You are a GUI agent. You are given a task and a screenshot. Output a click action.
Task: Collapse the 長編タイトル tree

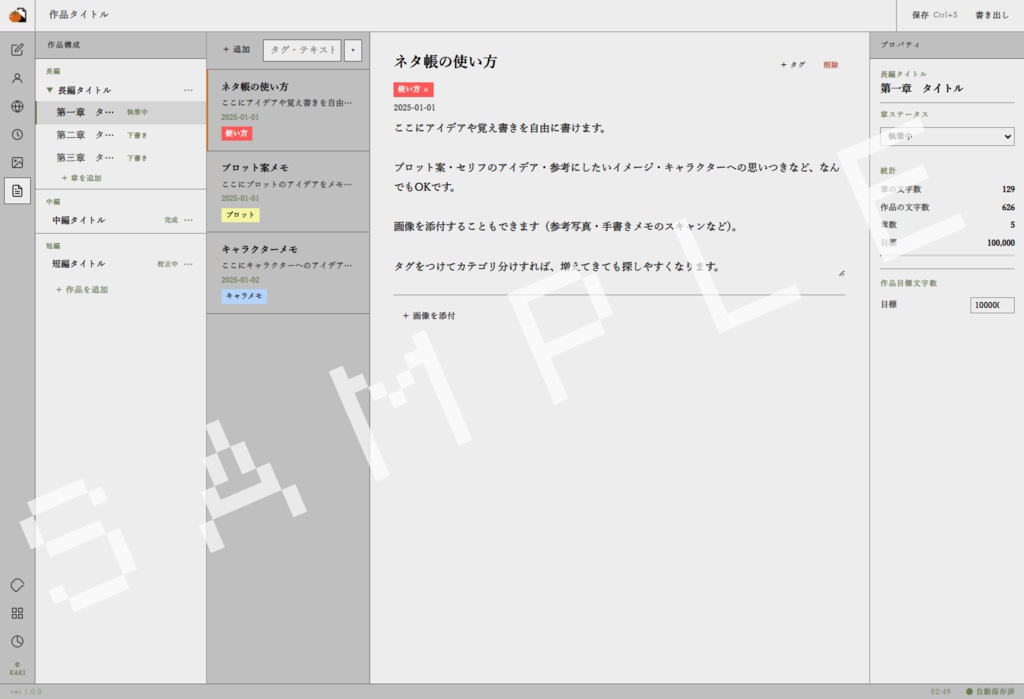[x=50, y=90]
